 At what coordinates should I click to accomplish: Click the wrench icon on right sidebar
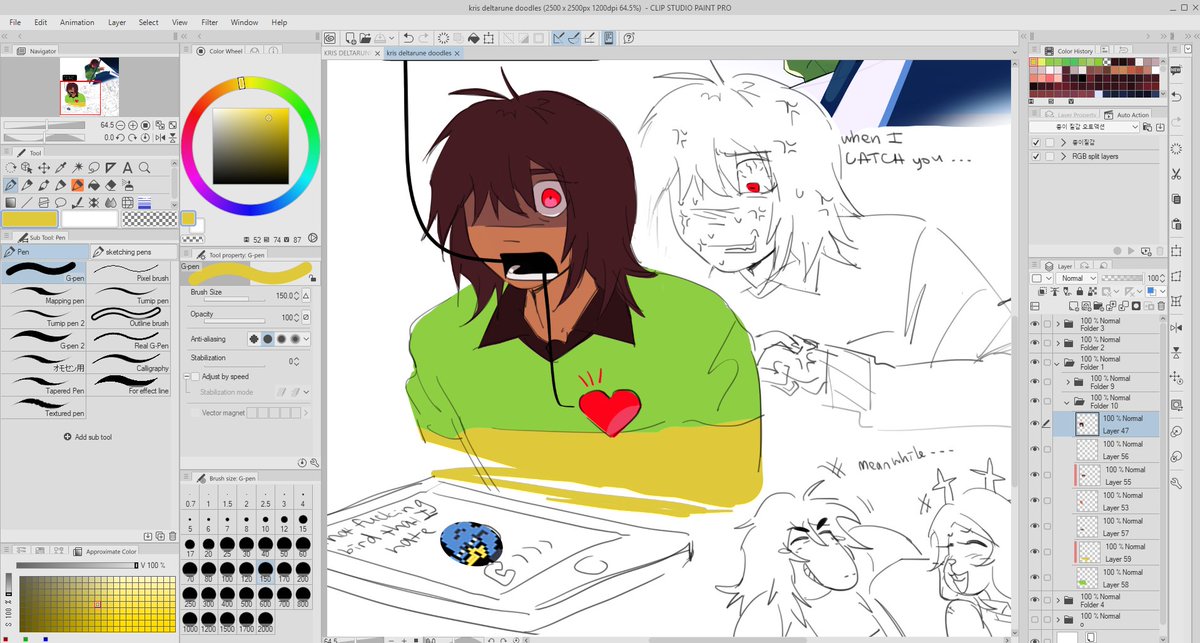(x=1176, y=484)
